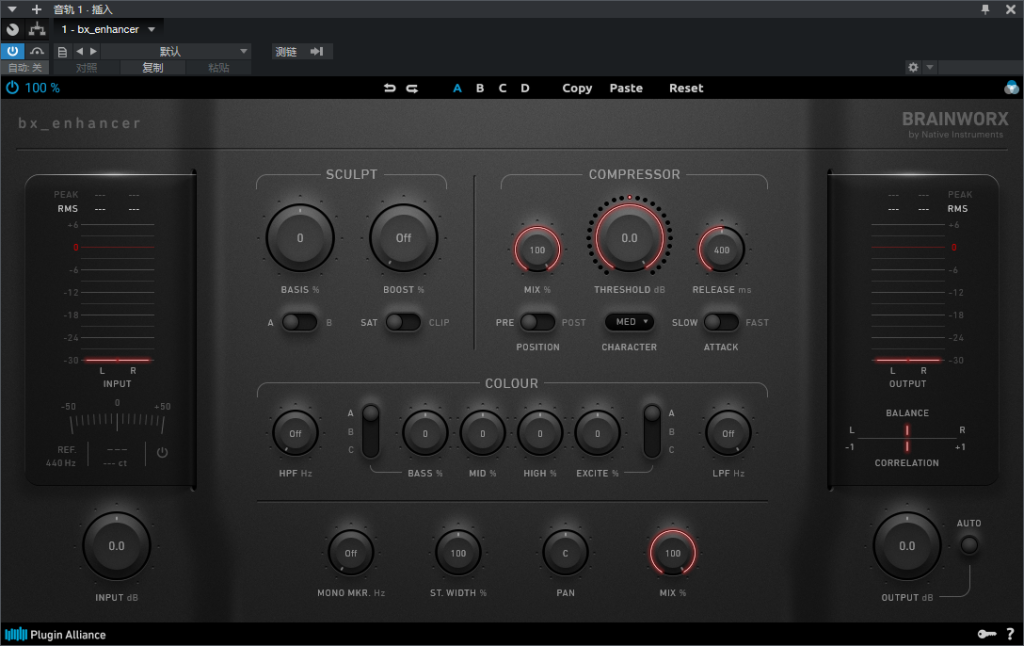Switch the SAT/CLIP toggle

click(x=403, y=322)
